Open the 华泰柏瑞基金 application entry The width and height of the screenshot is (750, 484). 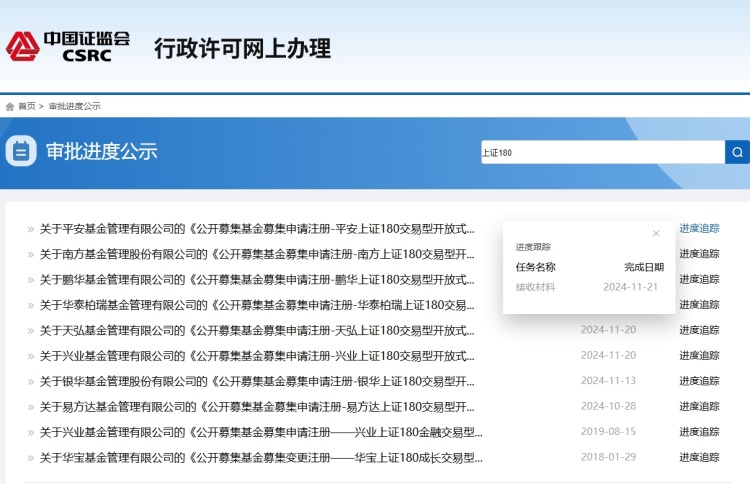click(257, 305)
